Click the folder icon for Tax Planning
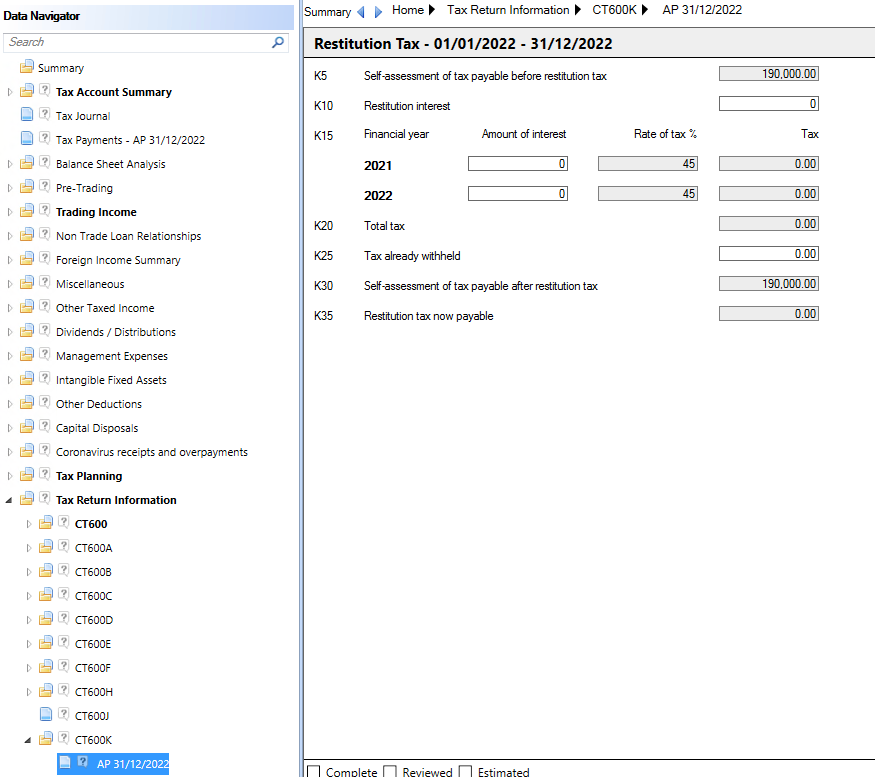 click(x=26, y=474)
